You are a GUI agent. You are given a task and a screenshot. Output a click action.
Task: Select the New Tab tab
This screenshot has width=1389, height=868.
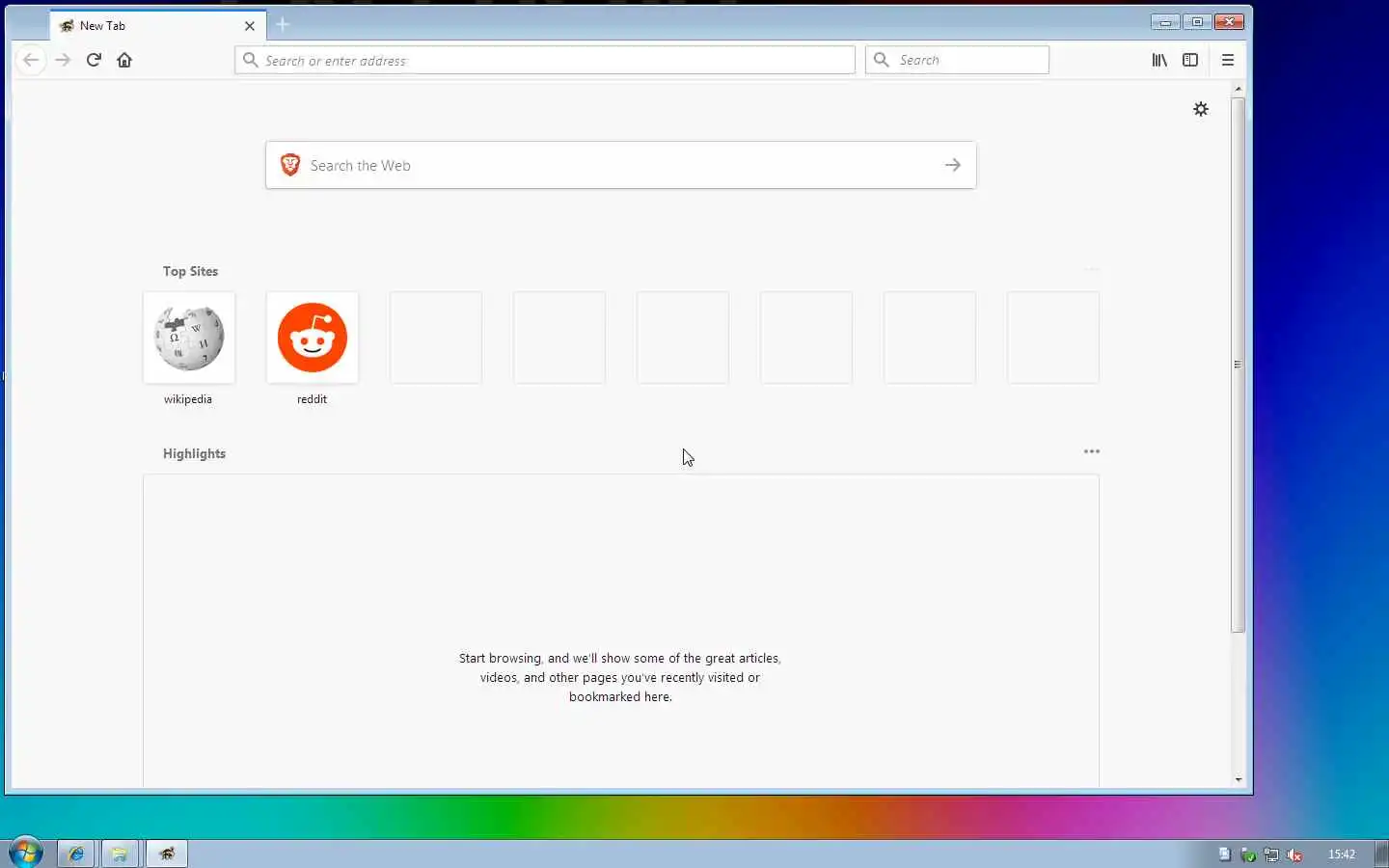point(158,26)
